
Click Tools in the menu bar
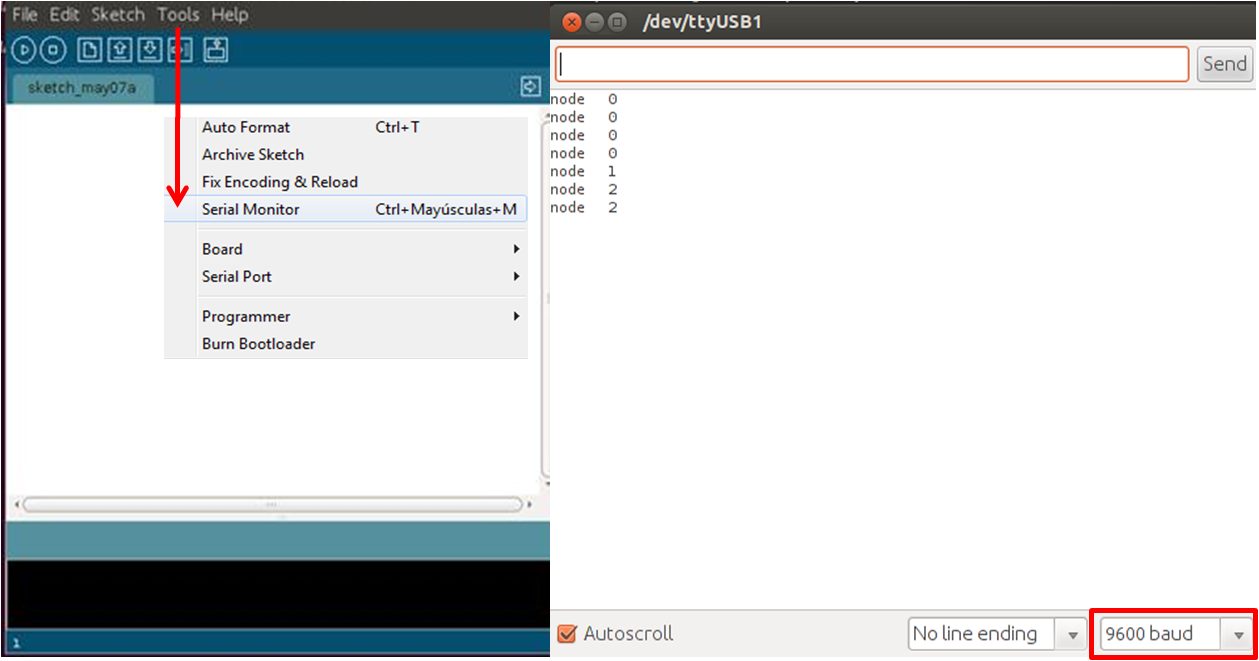pos(178,15)
